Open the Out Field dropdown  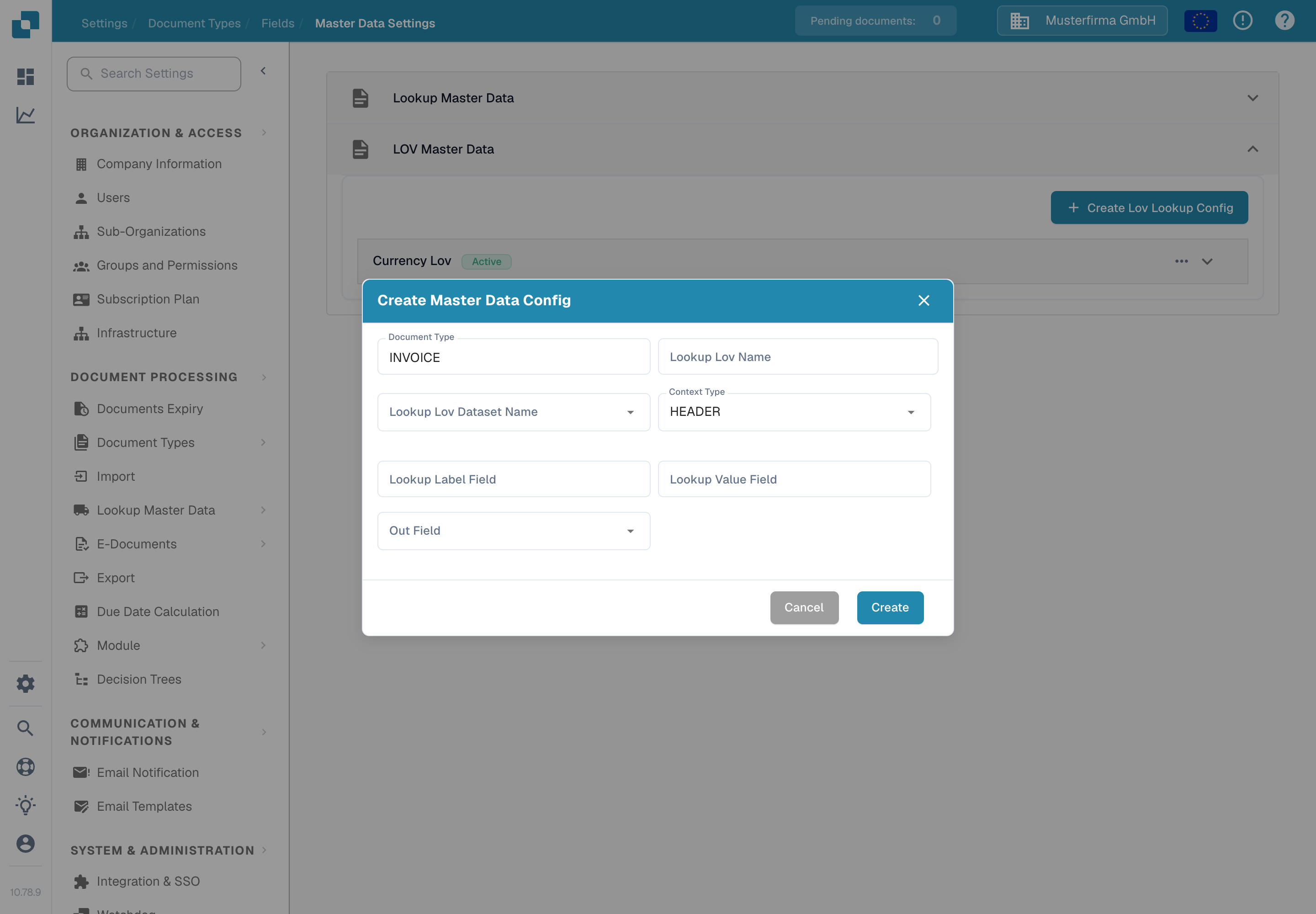pyautogui.click(x=514, y=531)
